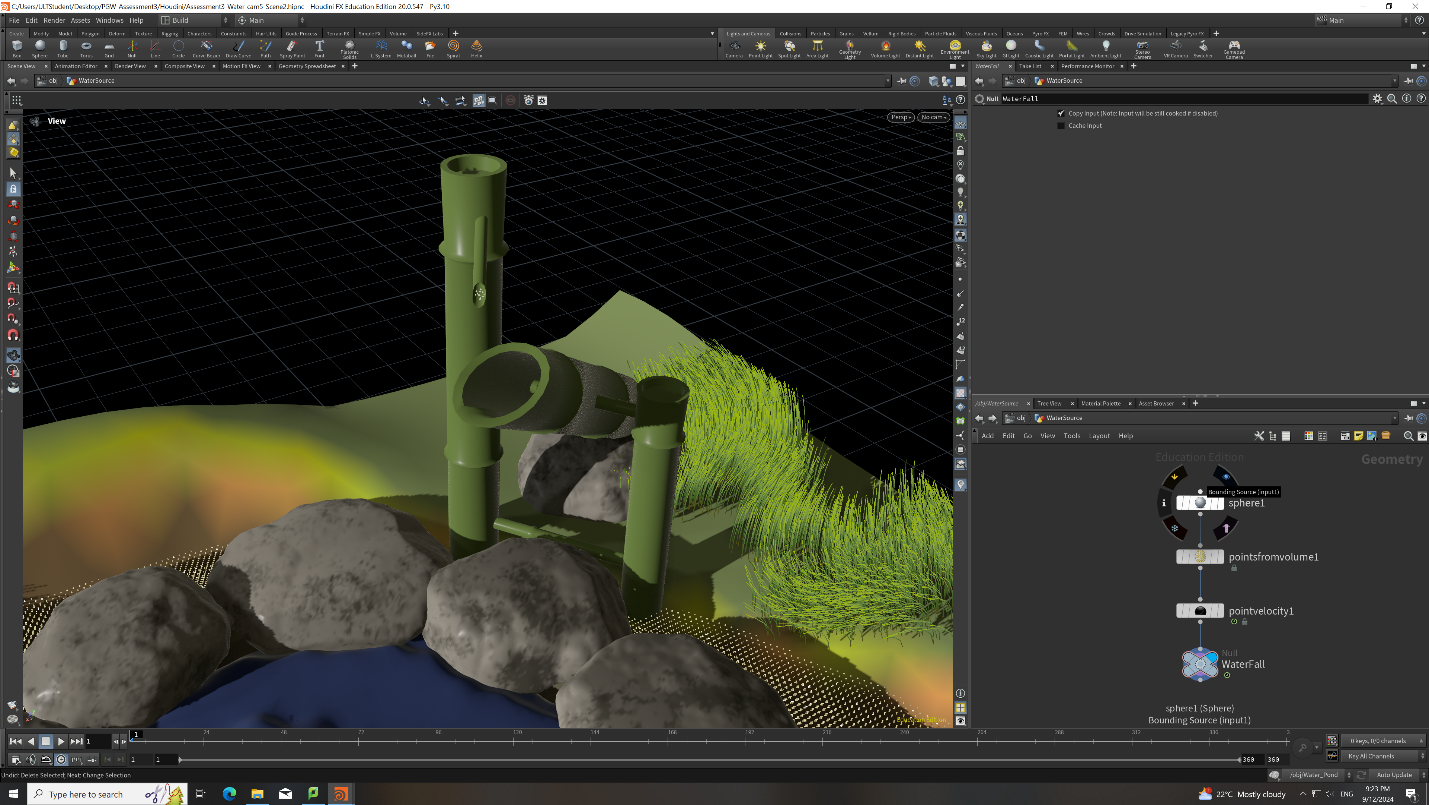This screenshot has height=805, width=1429.
Task: Open the network editor search magnifier
Action: click(x=1409, y=436)
